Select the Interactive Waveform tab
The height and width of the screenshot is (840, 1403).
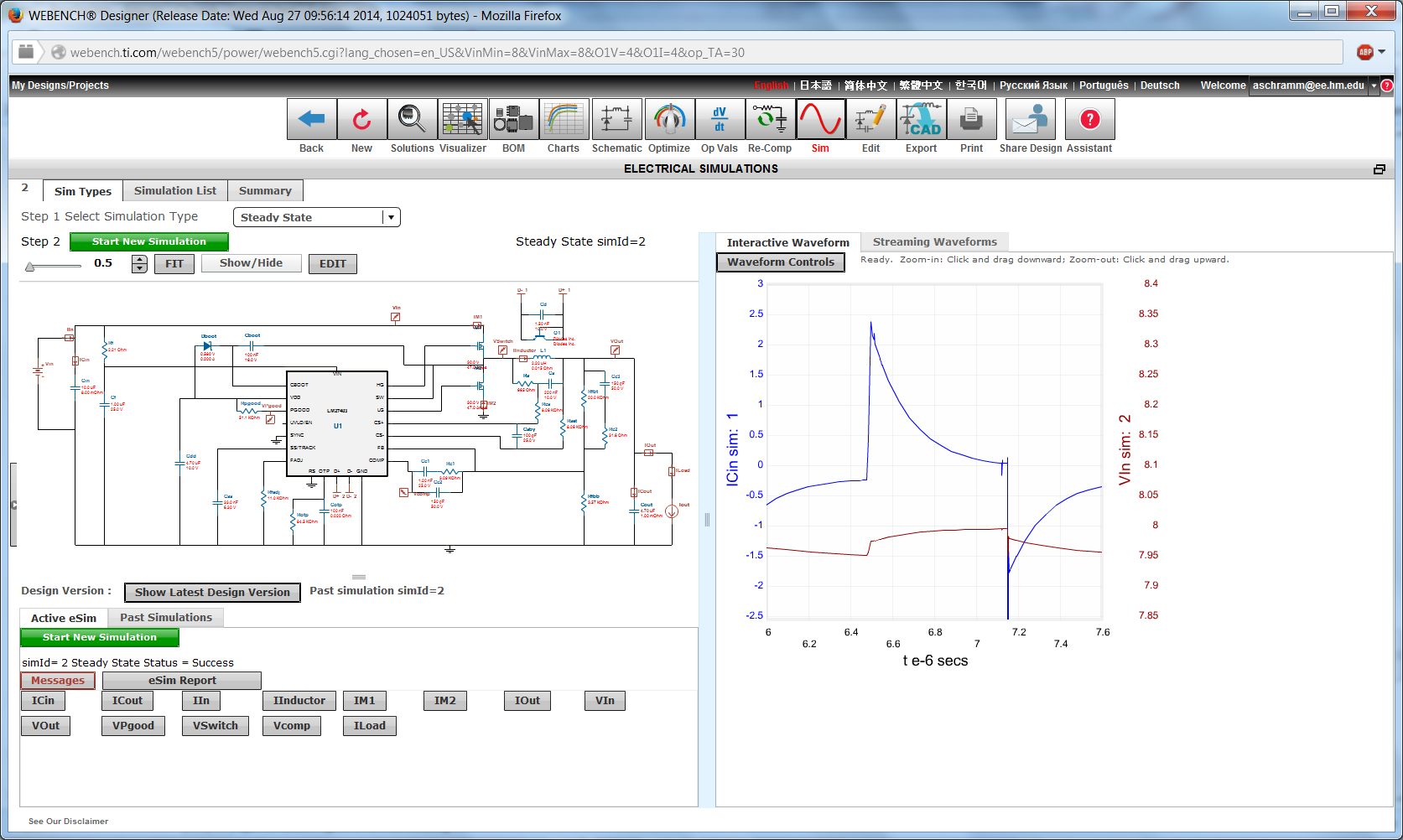[788, 242]
